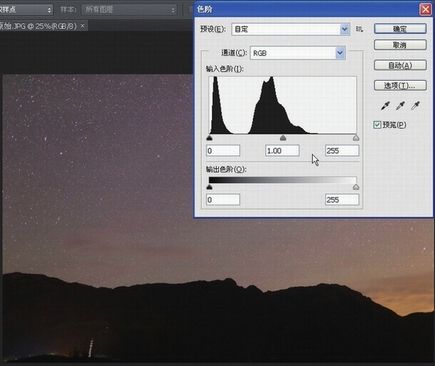The image size is (435, 366).
Task: Open the 预设 preset dropdown
Action: click(x=291, y=29)
